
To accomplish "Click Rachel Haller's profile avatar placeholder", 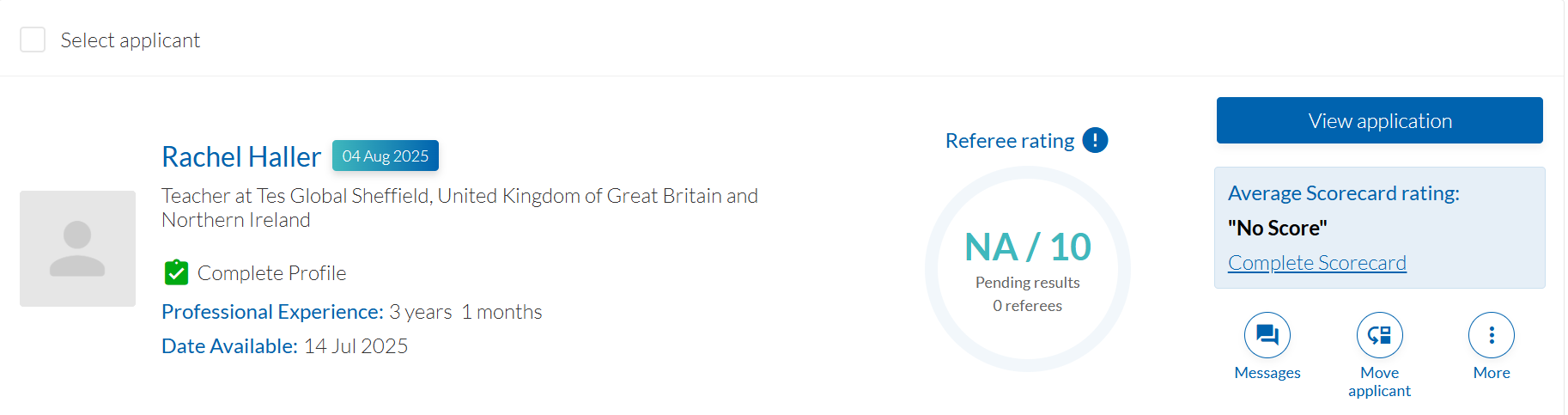I will coord(77,248).
